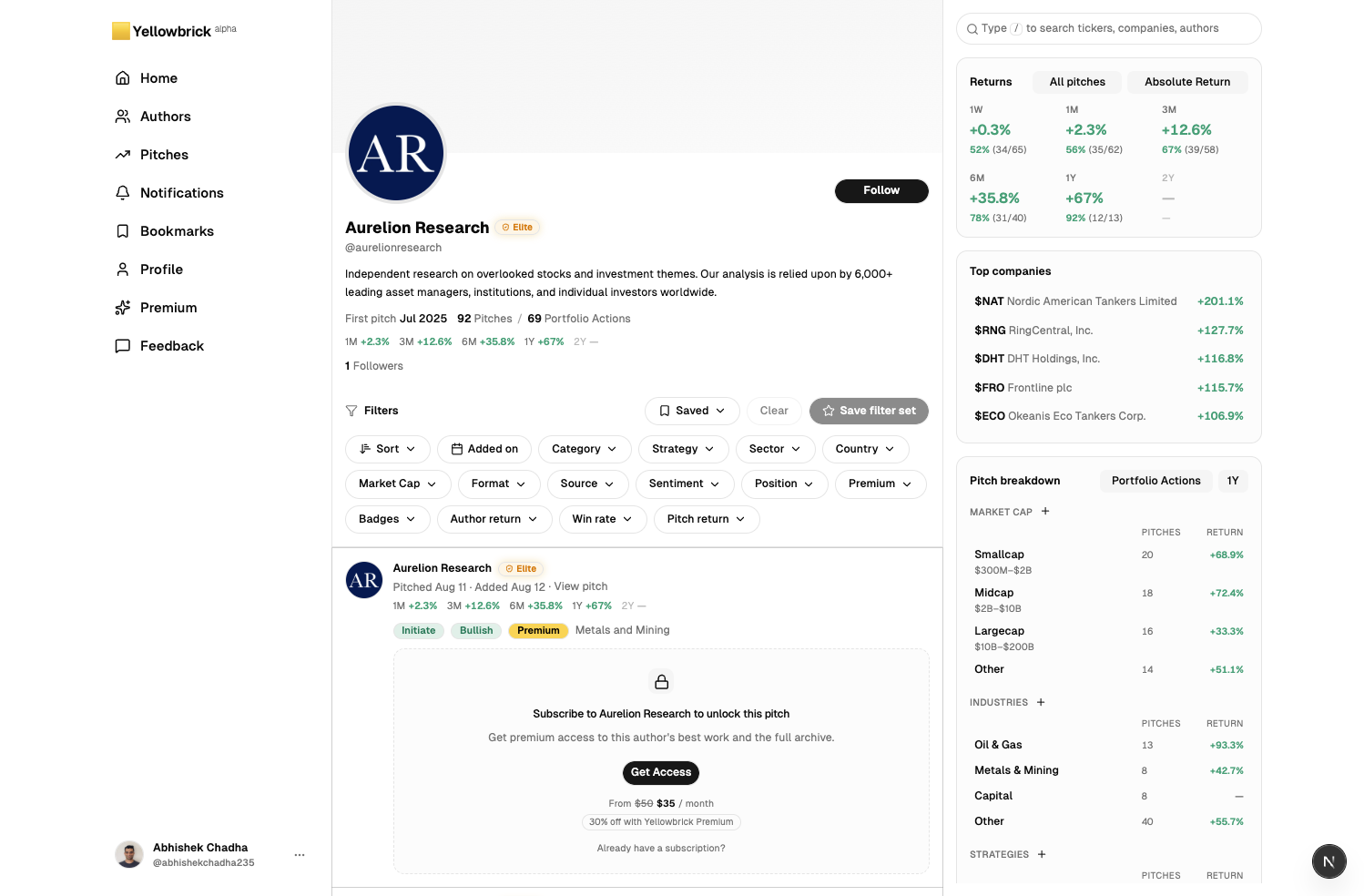This screenshot has height=896, width=1364.
Task: Click Get Access to subscribe
Action: (x=661, y=772)
